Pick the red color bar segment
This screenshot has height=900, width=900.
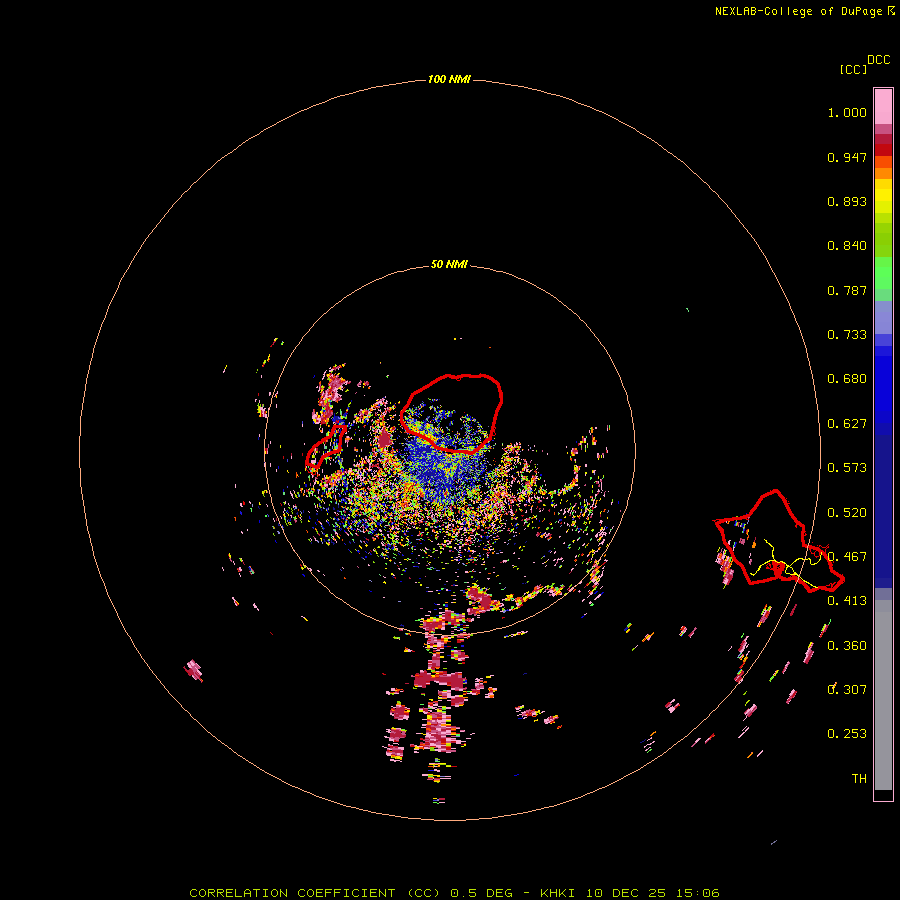tap(883, 150)
